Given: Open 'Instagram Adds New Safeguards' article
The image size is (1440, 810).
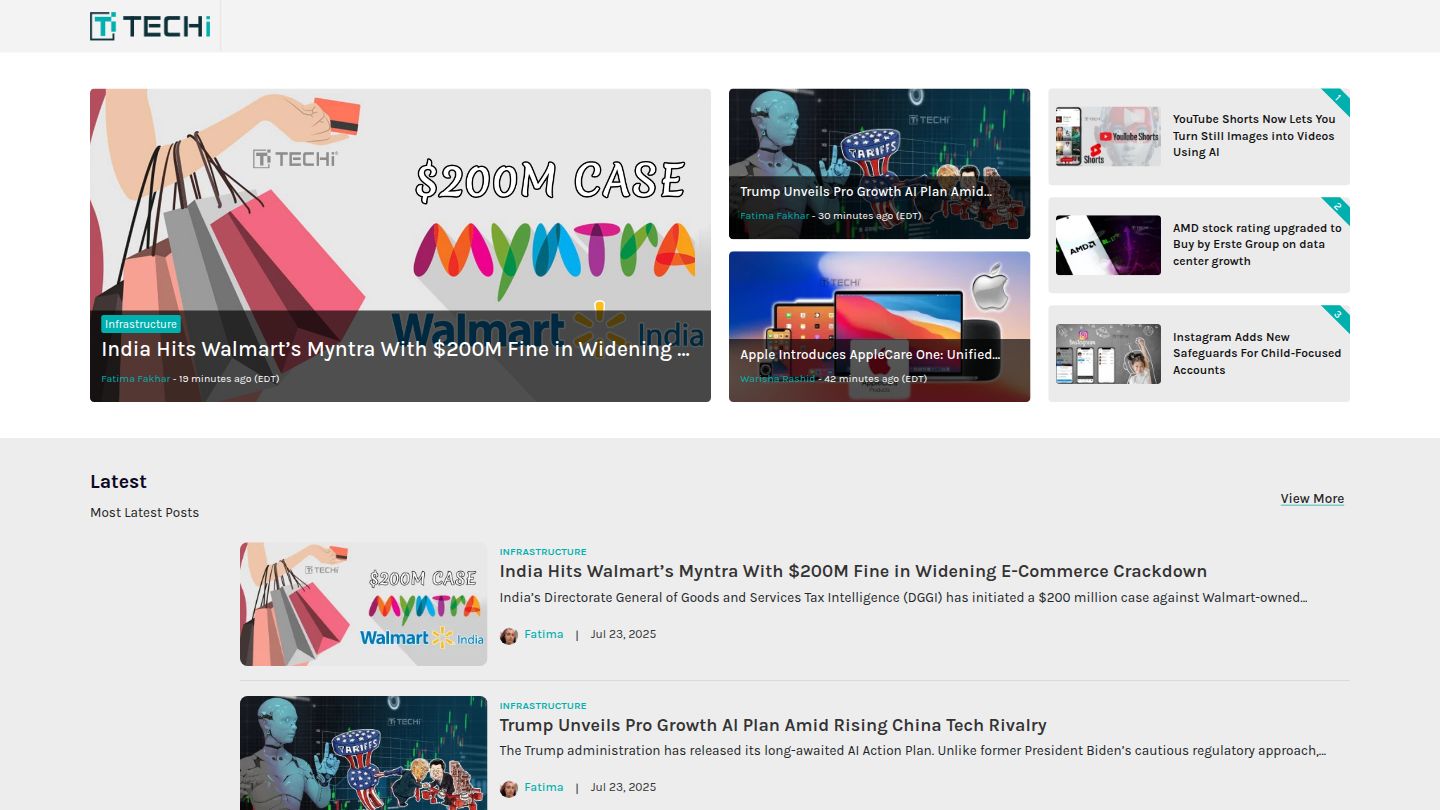Looking at the screenshot, I should coord(1257,354).
